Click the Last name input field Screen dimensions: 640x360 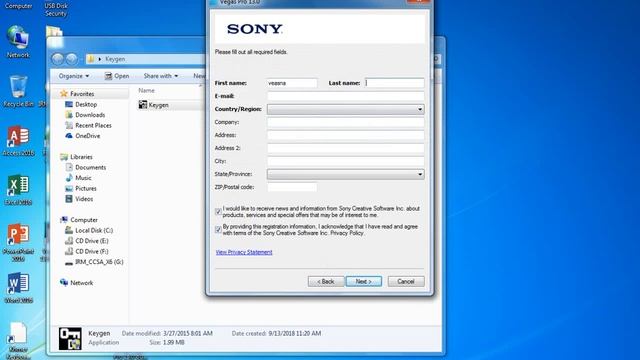point(395,83)
